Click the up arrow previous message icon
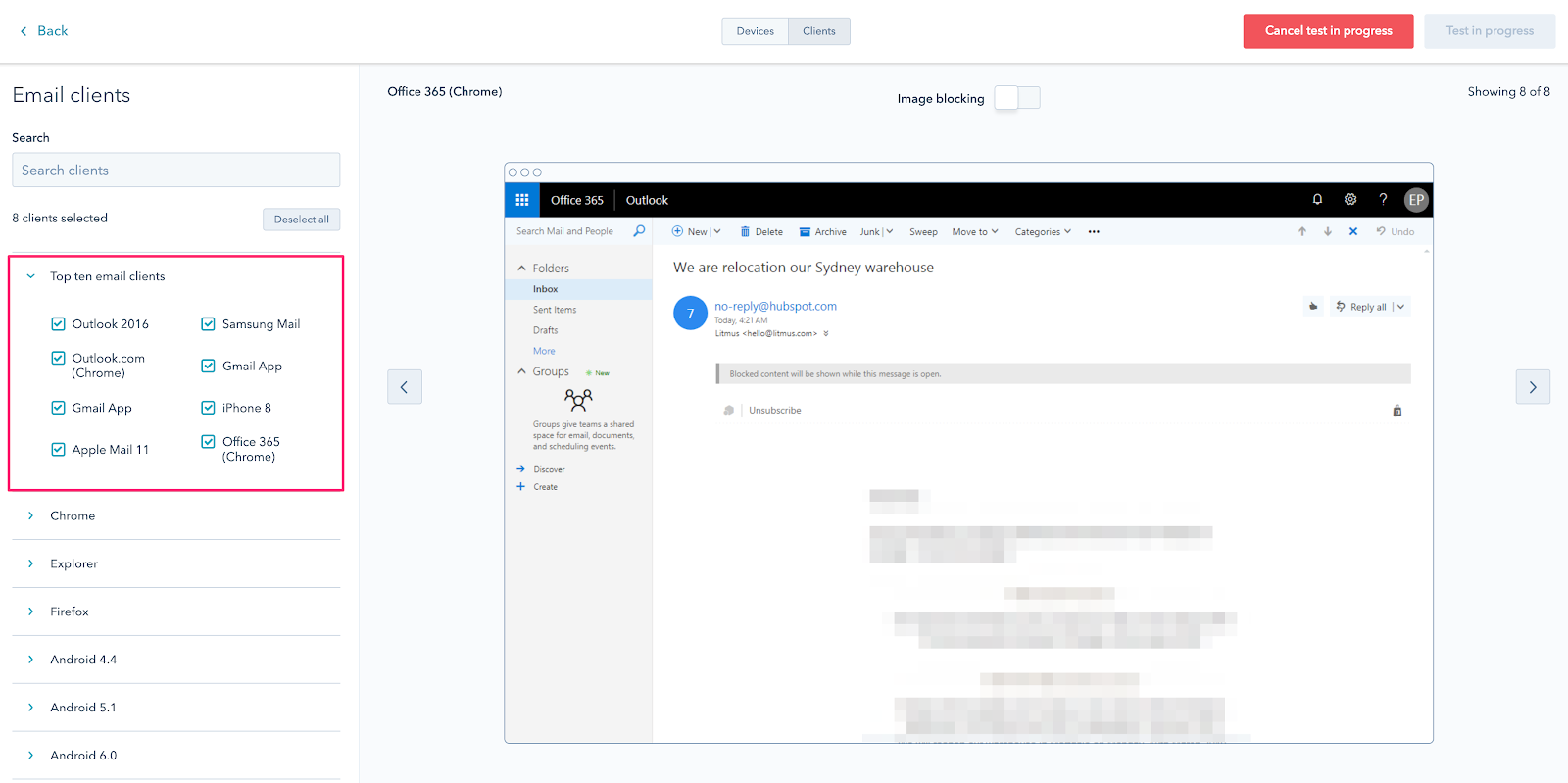The image size is (1568, 783). tap(1302, 231)
